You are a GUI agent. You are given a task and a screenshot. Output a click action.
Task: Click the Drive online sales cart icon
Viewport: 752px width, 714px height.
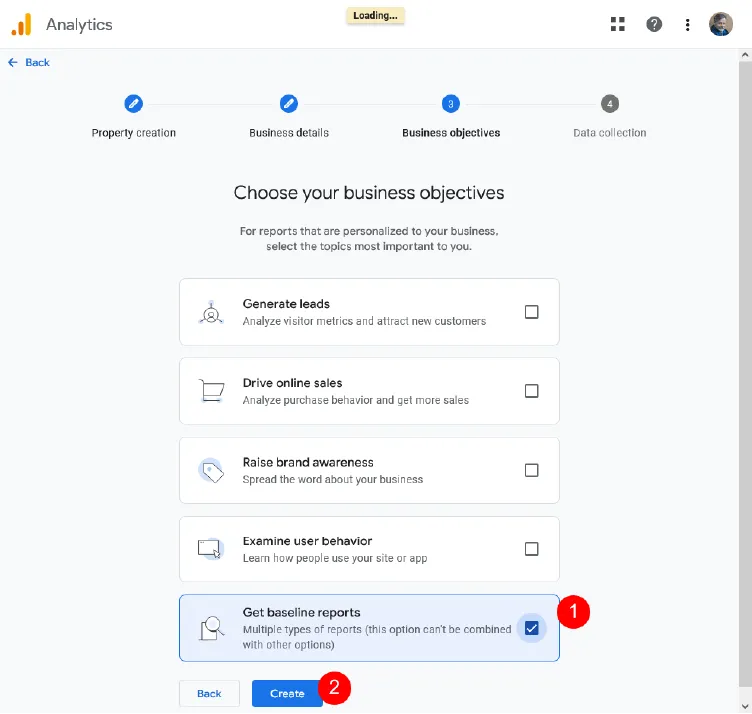pos(210,391)
